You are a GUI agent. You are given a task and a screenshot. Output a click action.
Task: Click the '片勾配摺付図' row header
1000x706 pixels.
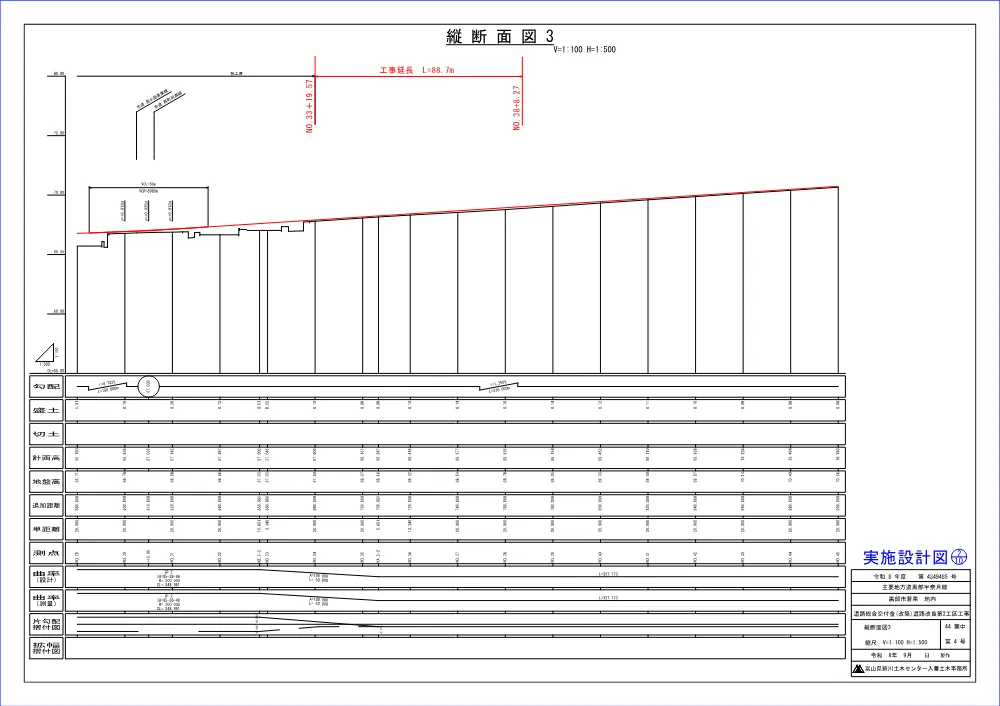click(47, 624)
